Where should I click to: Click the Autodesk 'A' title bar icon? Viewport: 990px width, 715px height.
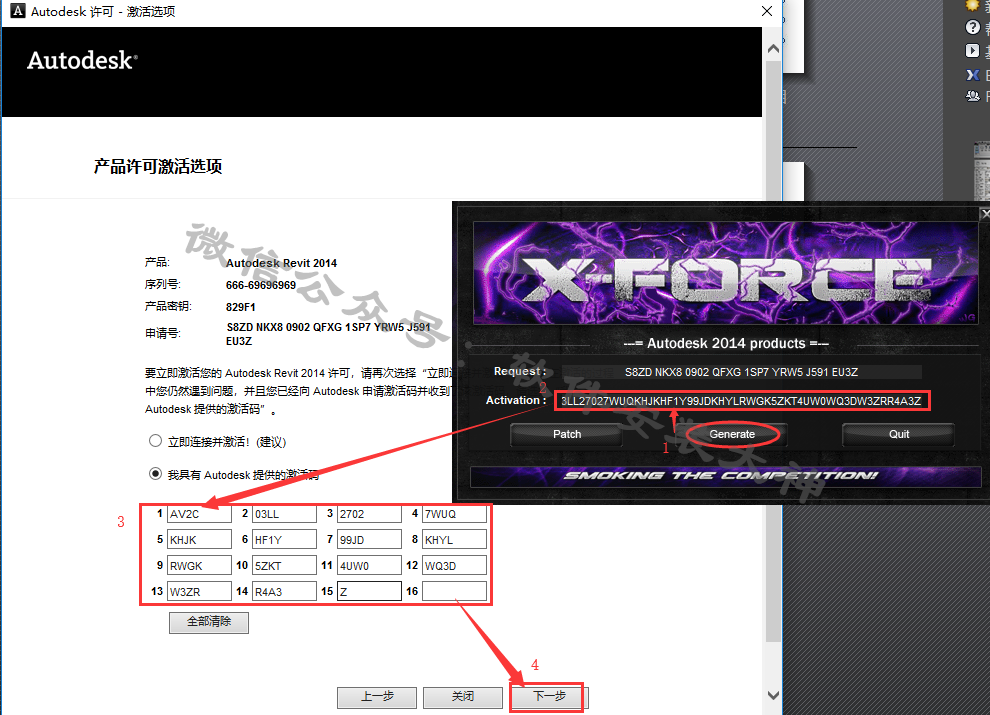tap(18, 11)
